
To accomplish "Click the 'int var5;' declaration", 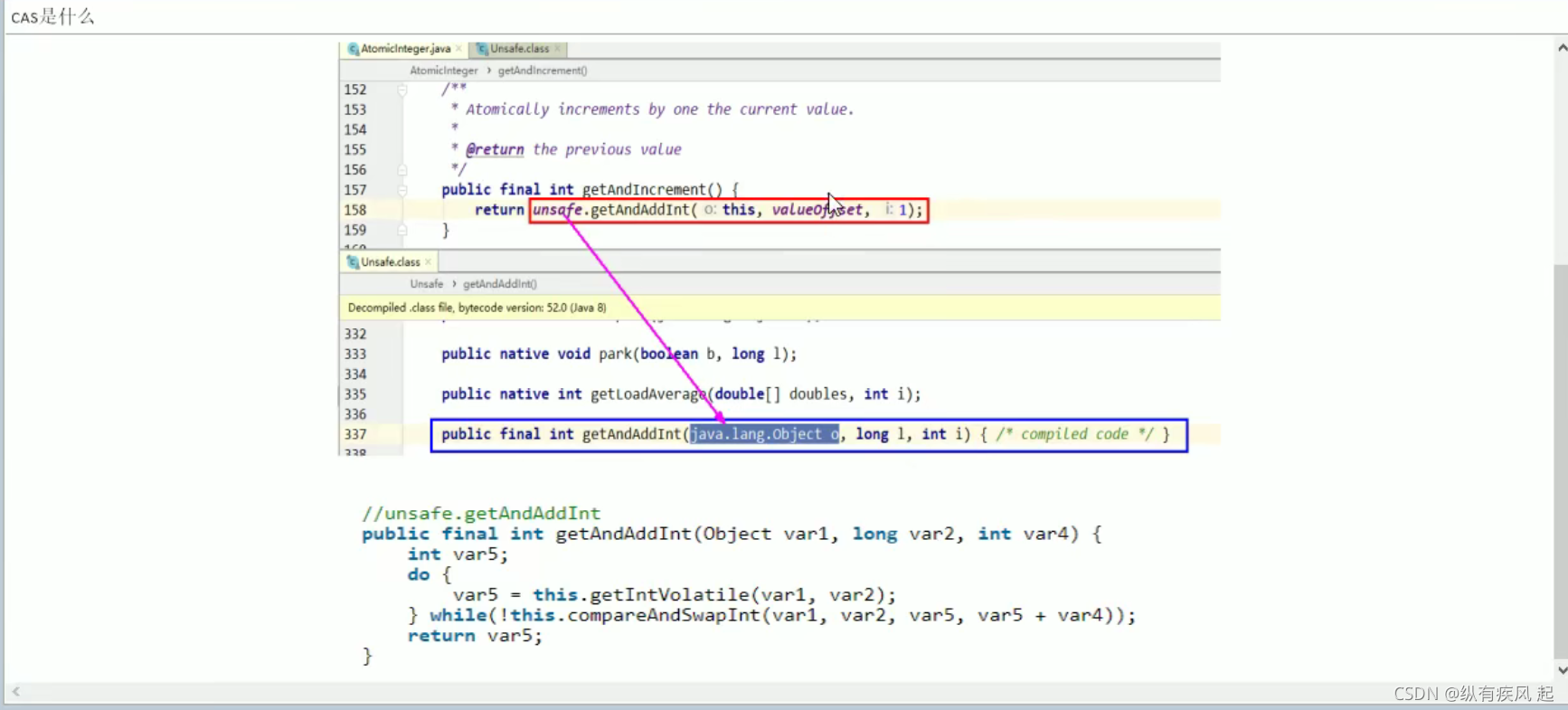I will [458, 554].
